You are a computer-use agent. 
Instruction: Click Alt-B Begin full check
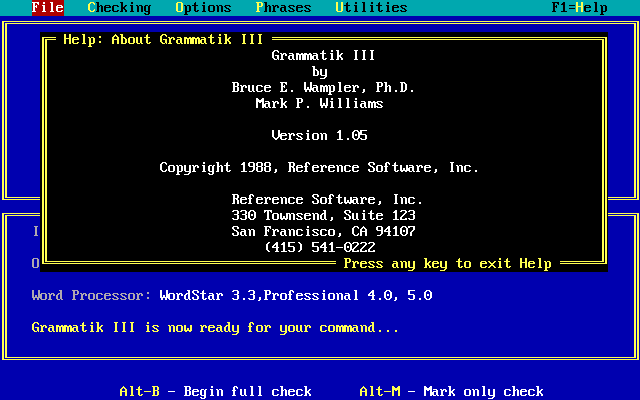click(x=215, y=391)
